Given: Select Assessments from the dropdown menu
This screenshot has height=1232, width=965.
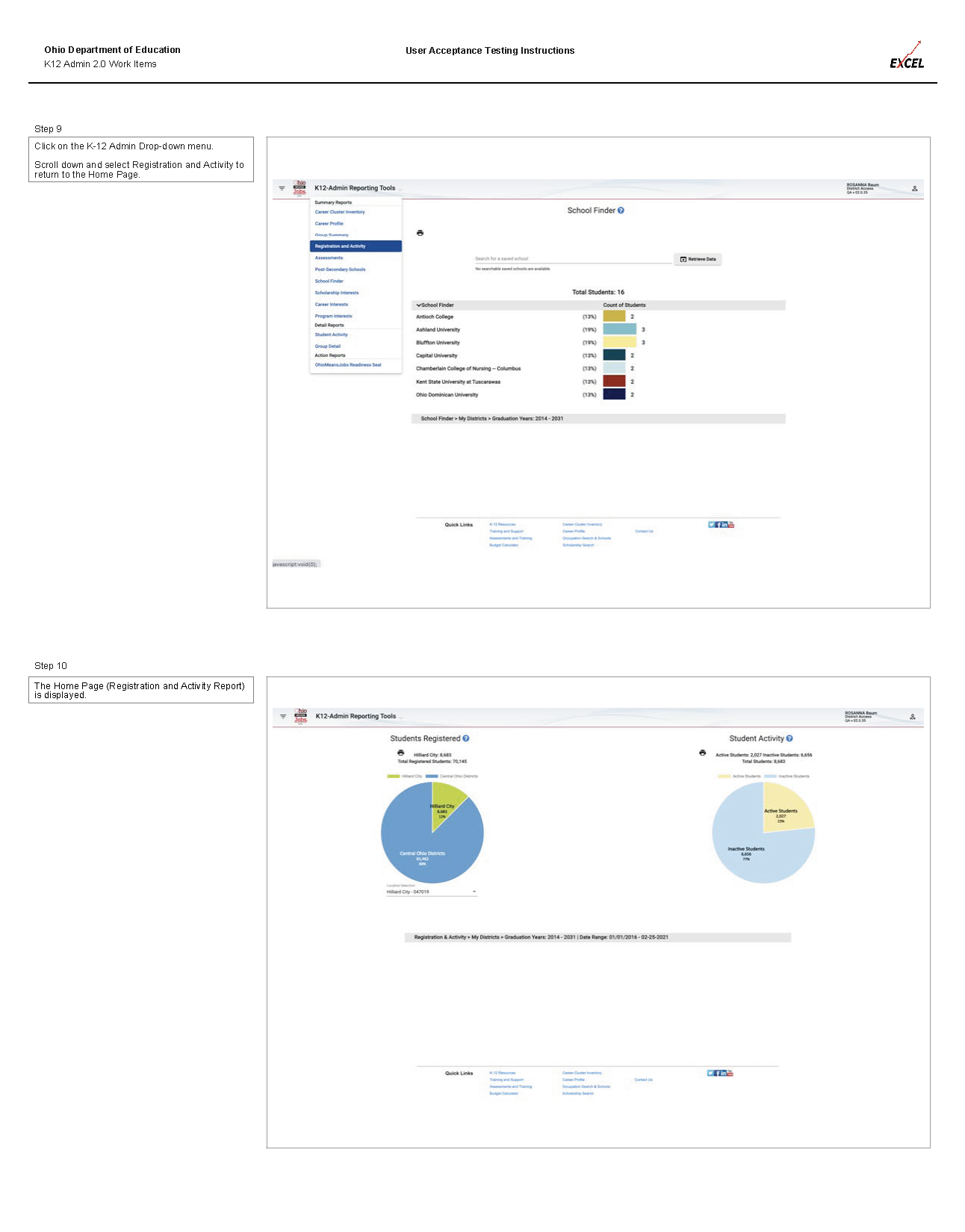Looking at the screenshot, I should coord(329,258).
